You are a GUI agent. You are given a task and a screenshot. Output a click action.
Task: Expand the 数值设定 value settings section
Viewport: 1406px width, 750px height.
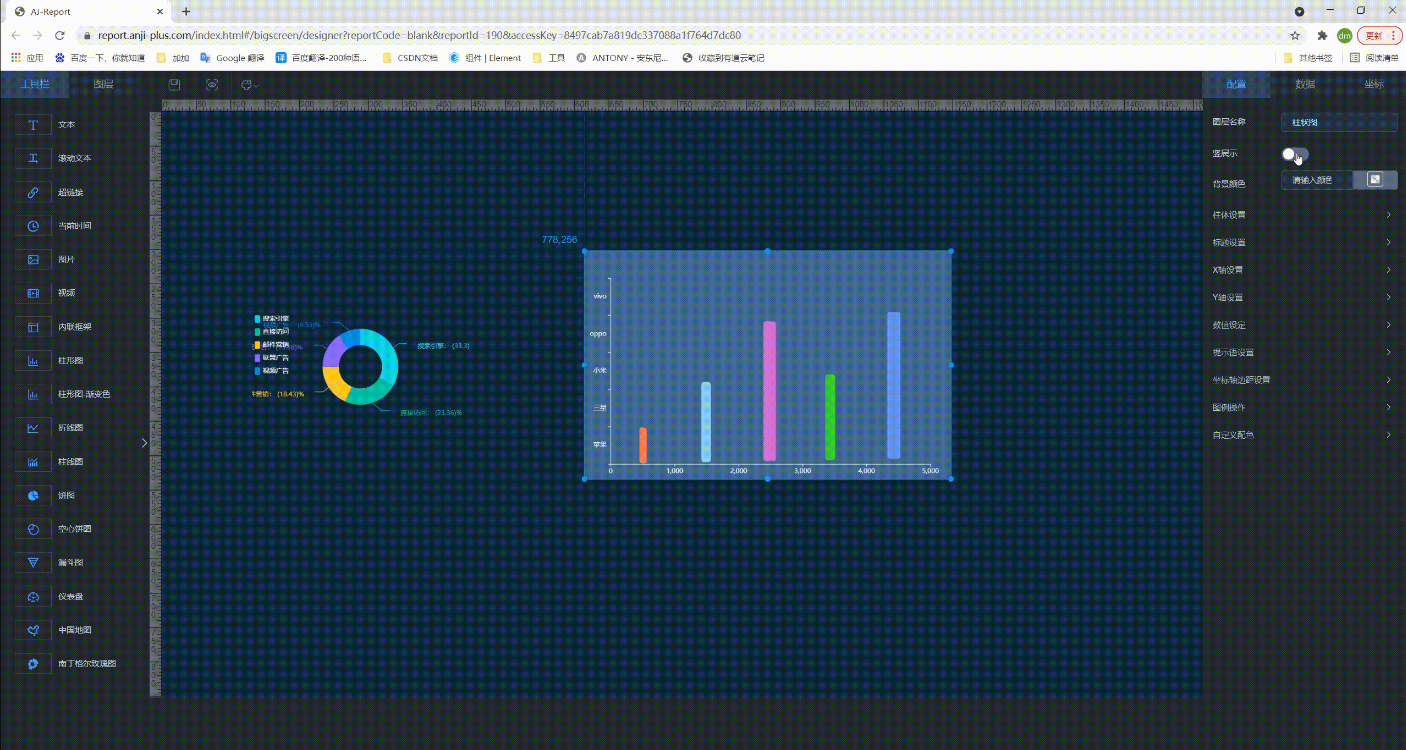click(x=1301, y=325)
